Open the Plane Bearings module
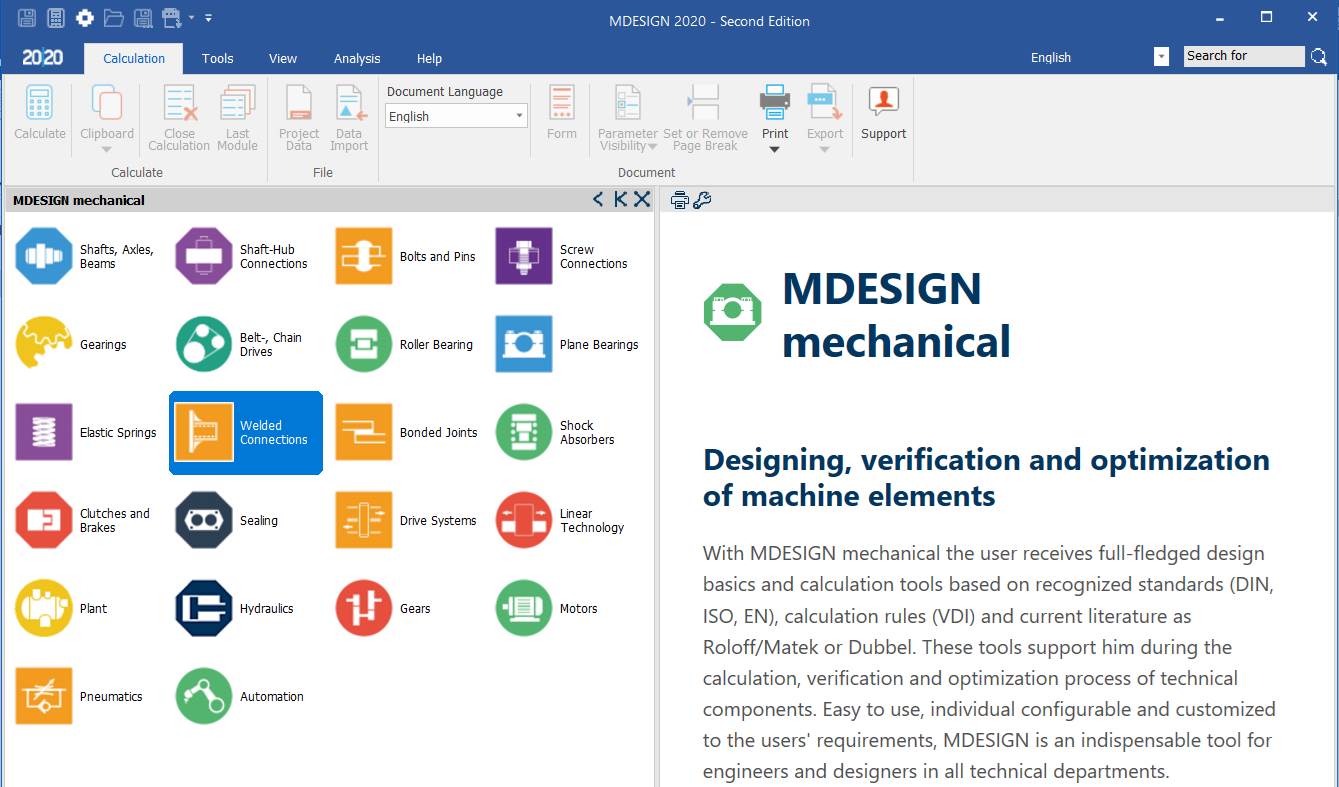Image resolution: width=1339 pixels, height=787 pixels. coord(566,344)
